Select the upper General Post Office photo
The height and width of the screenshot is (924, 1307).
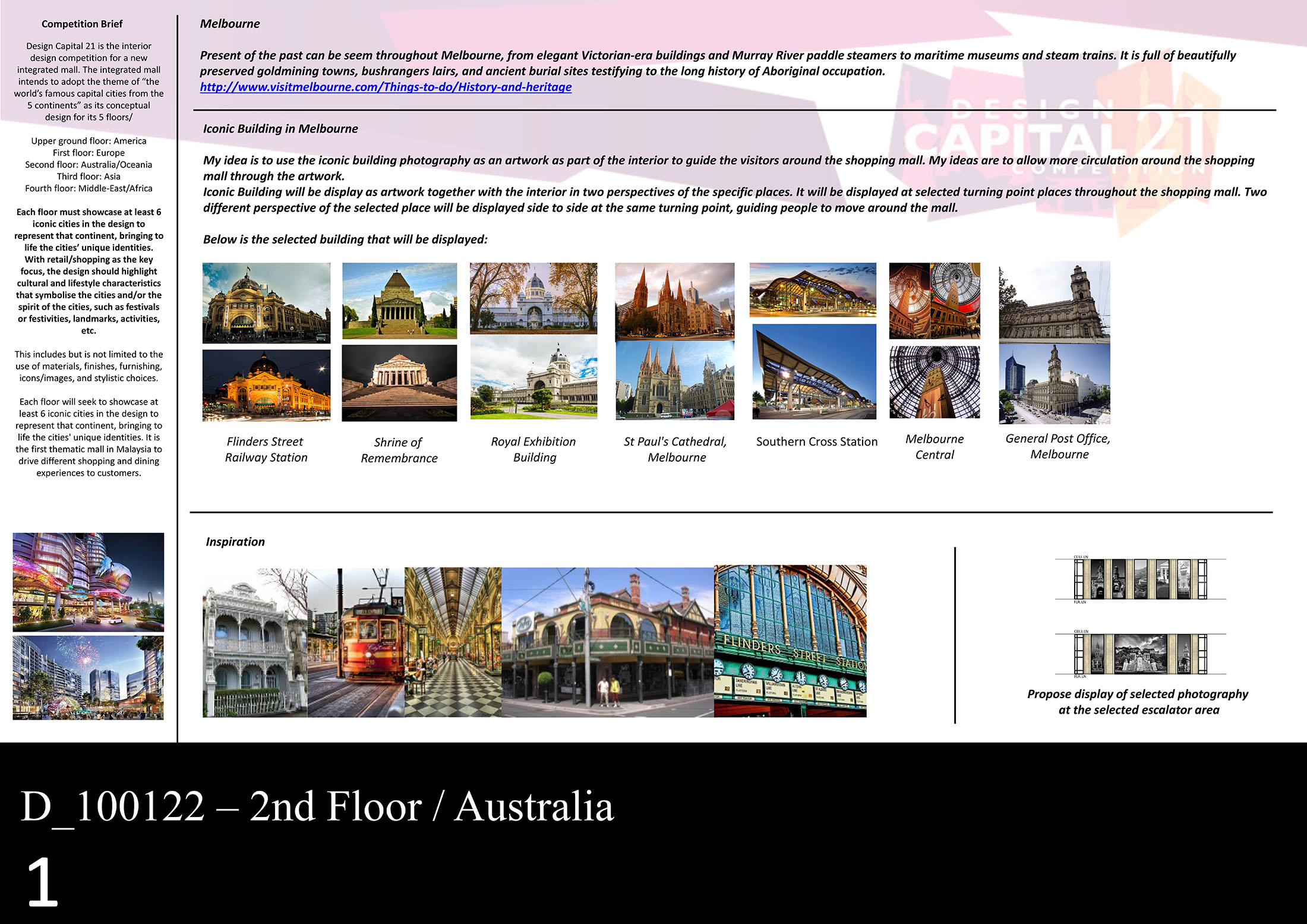pyautogui.click(x=1054, y=302)
